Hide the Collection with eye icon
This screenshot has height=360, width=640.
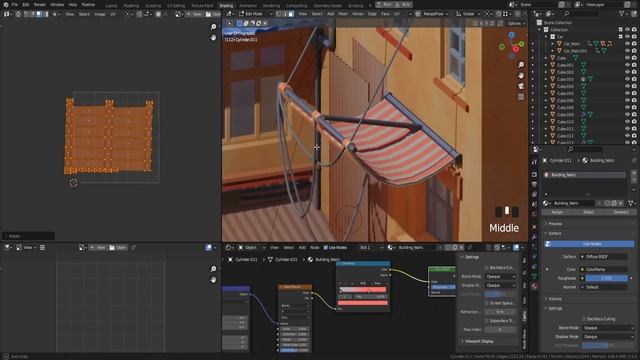(627, 29)
